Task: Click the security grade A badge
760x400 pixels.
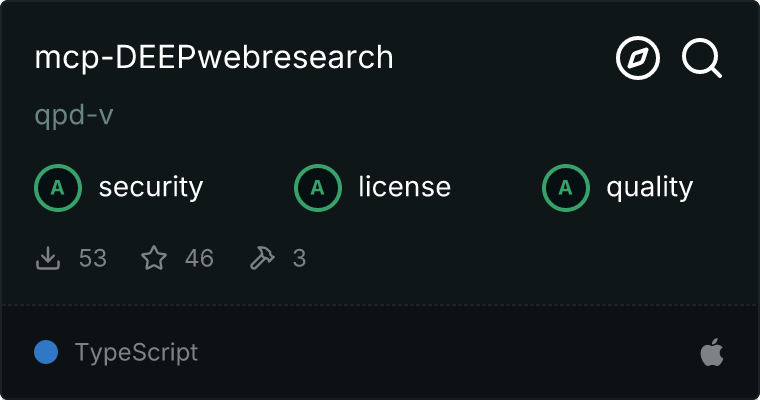Action: point(58,187)
